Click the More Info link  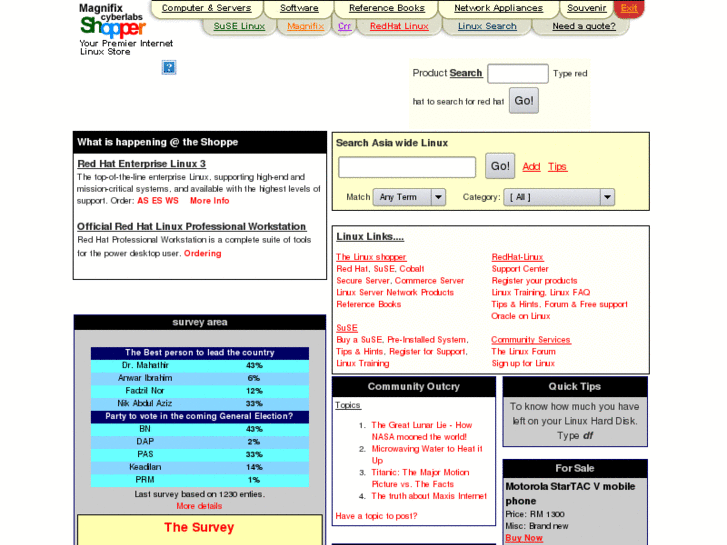tap(210, 201)
